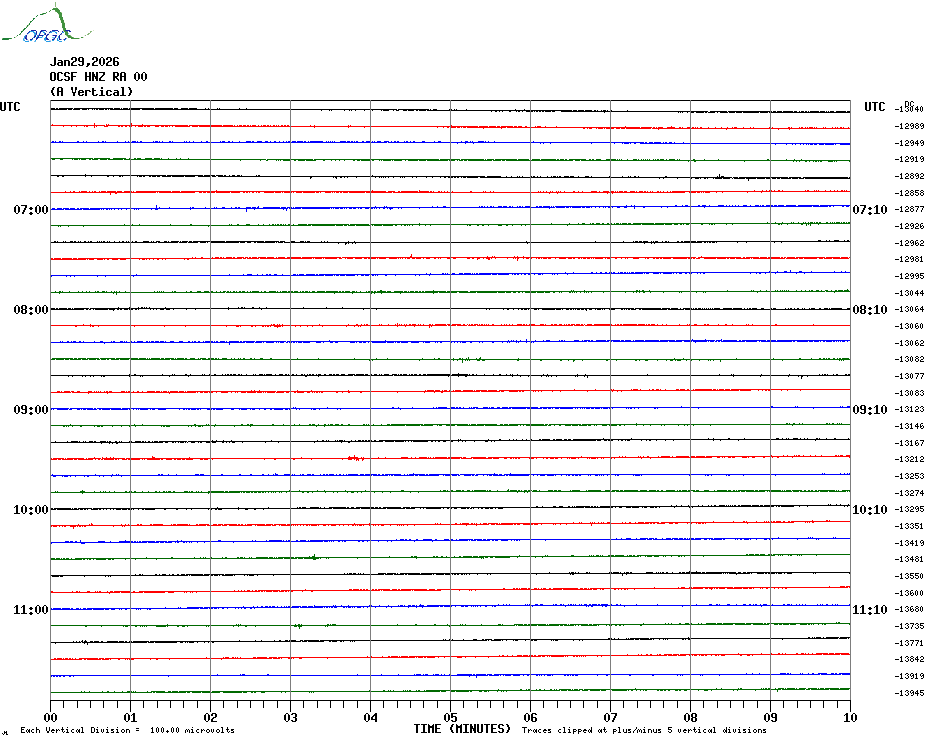Click the 06 minute tick label

pyautogui.click(x=530, y=717)
